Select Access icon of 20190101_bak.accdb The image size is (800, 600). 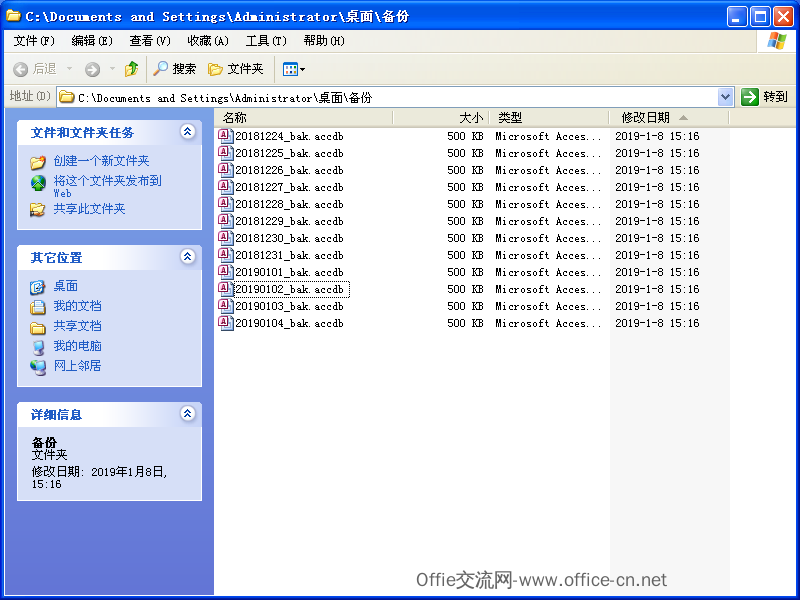pyautogui.click(x=225, y=272)
